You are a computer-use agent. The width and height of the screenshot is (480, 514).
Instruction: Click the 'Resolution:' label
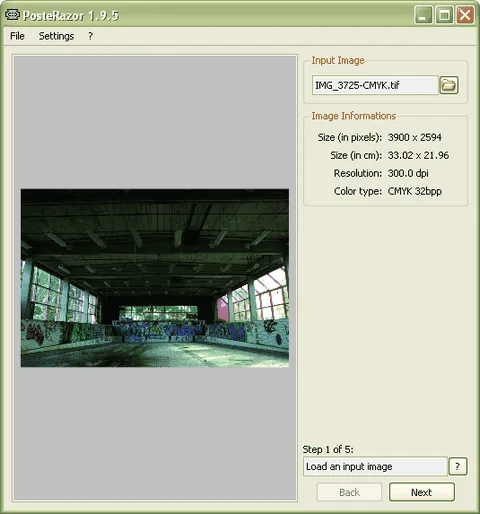[358, 173]
